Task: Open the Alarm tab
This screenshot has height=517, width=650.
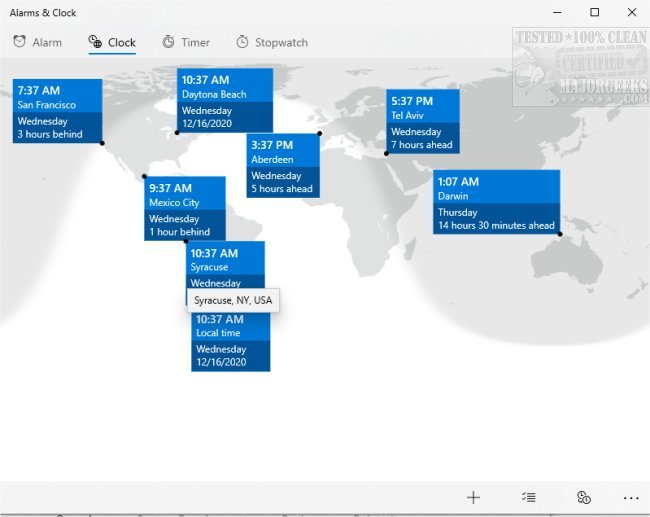Action: pos(37,42)
